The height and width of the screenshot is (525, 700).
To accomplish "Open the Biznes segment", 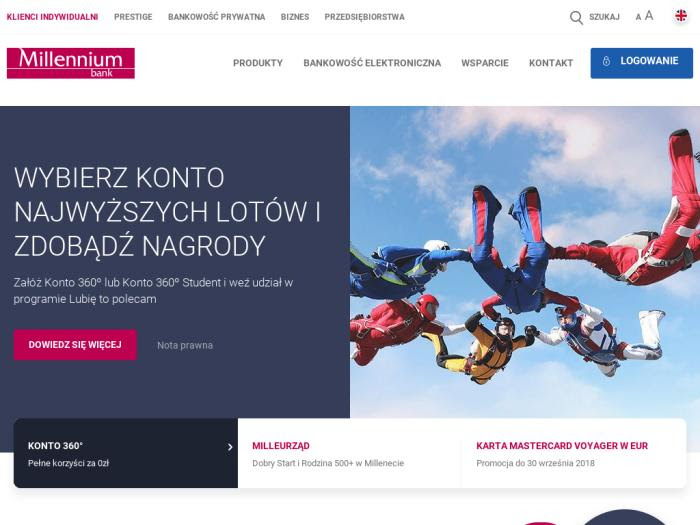I will 295,17.
